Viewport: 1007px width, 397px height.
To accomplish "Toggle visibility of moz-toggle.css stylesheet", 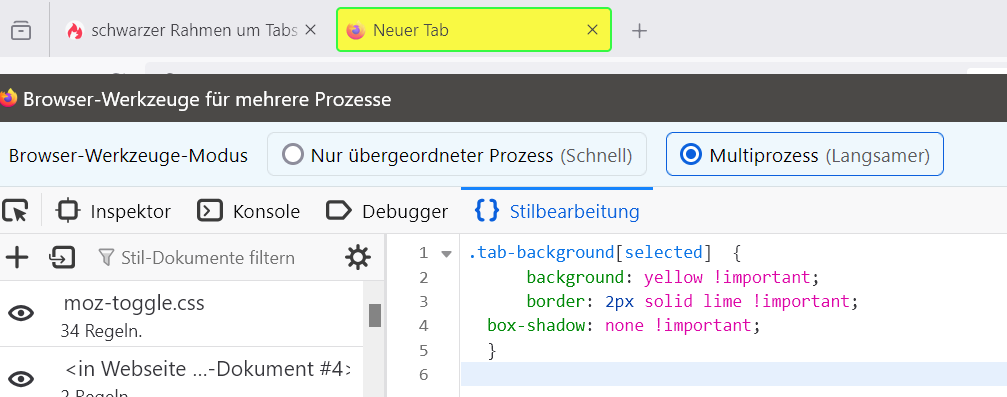I will pos(21,313).
